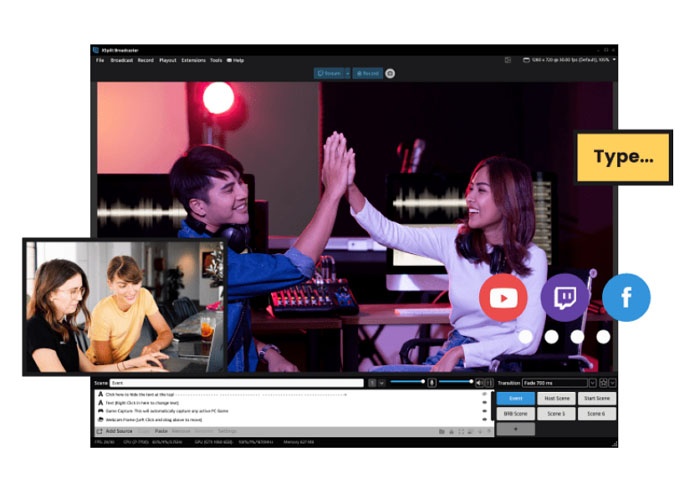Click Paste in the sources toolbar

pos(161,431)
